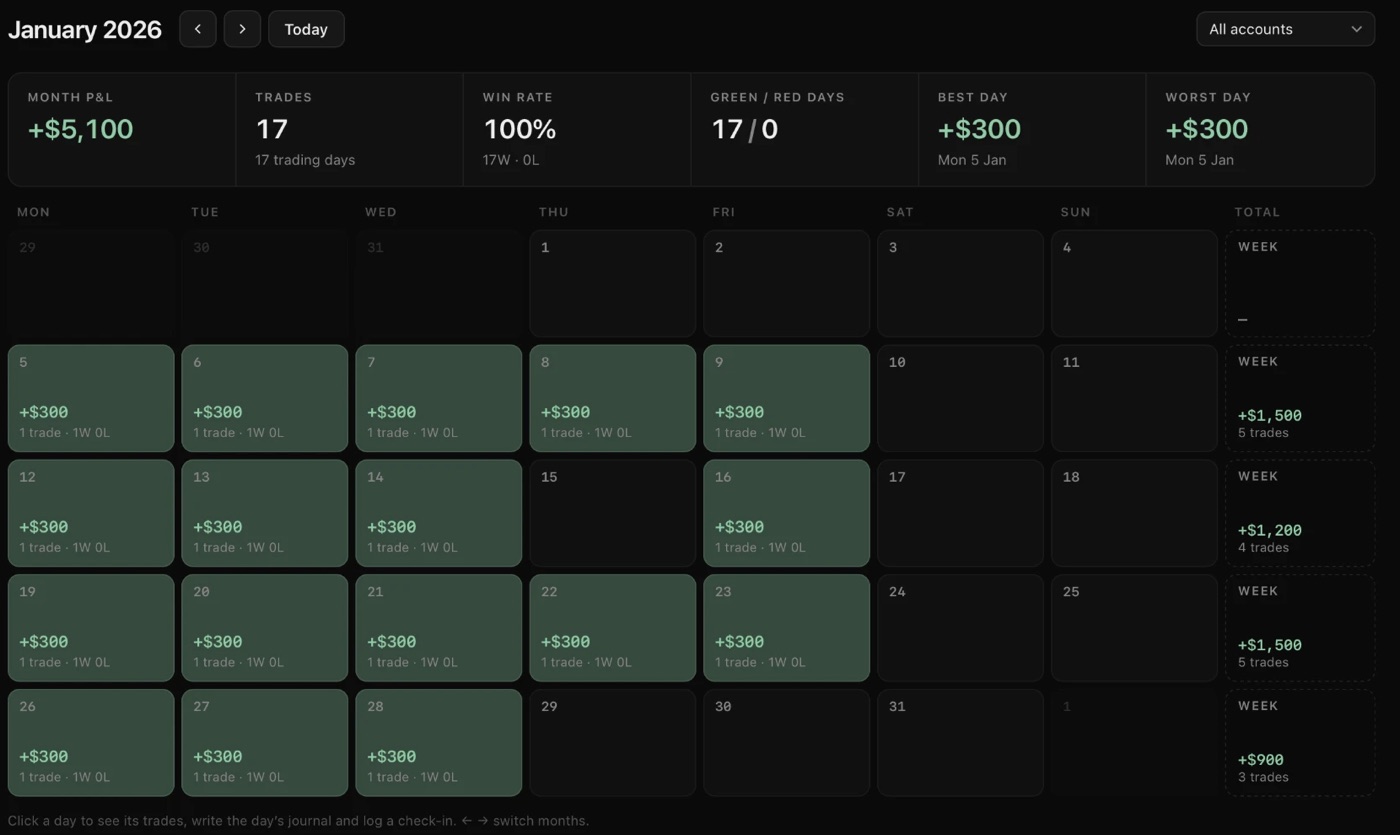Click the January 2 day cell

point(787,284)
